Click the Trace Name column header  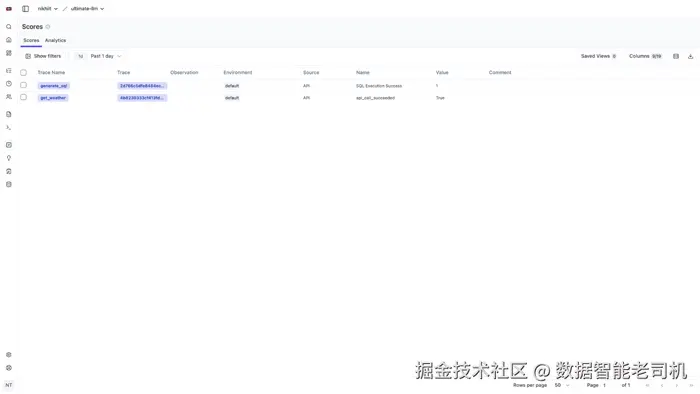[x=51, y=72]
